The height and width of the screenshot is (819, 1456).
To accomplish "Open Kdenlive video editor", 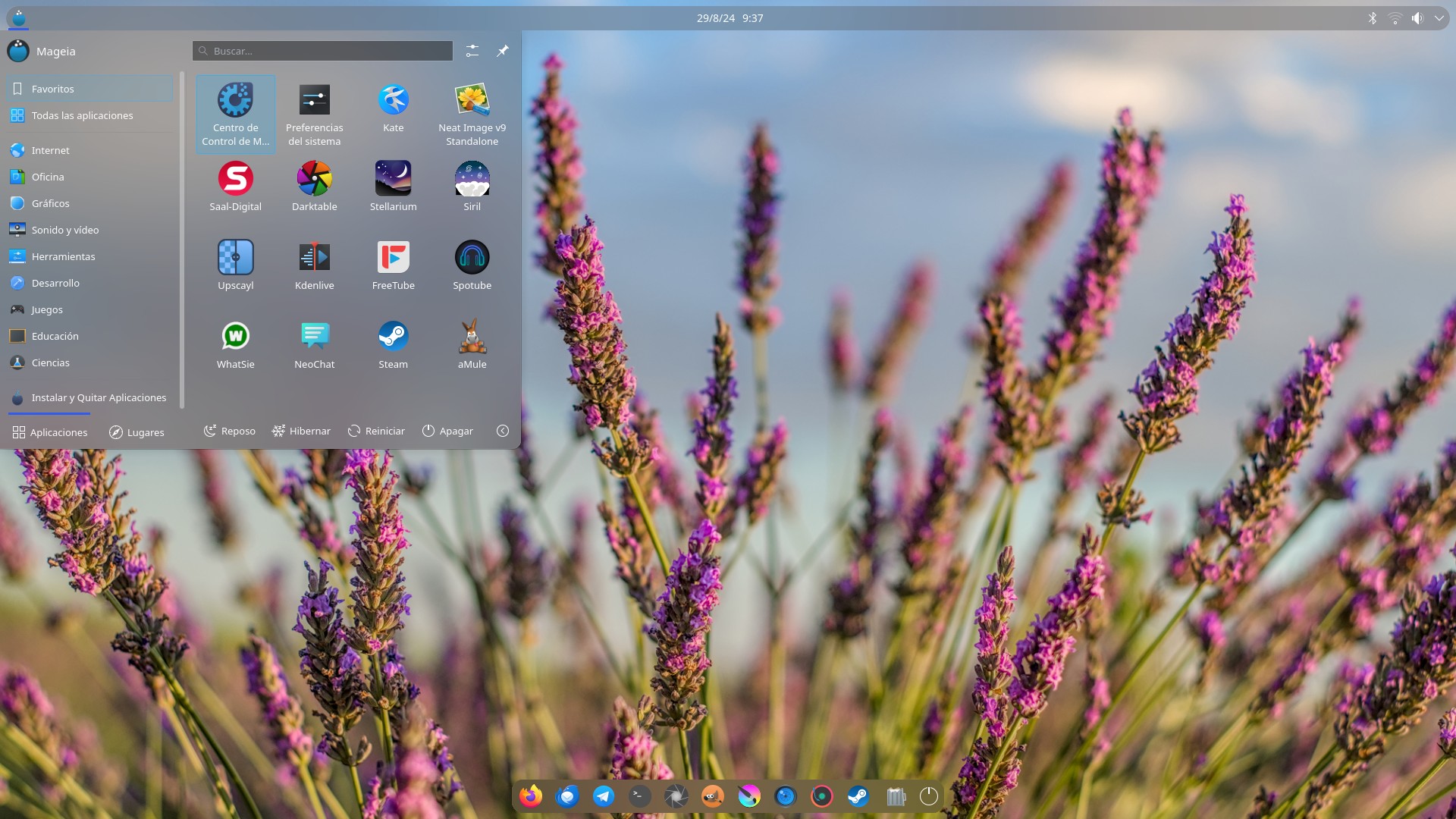I will (x=314, y=265).
